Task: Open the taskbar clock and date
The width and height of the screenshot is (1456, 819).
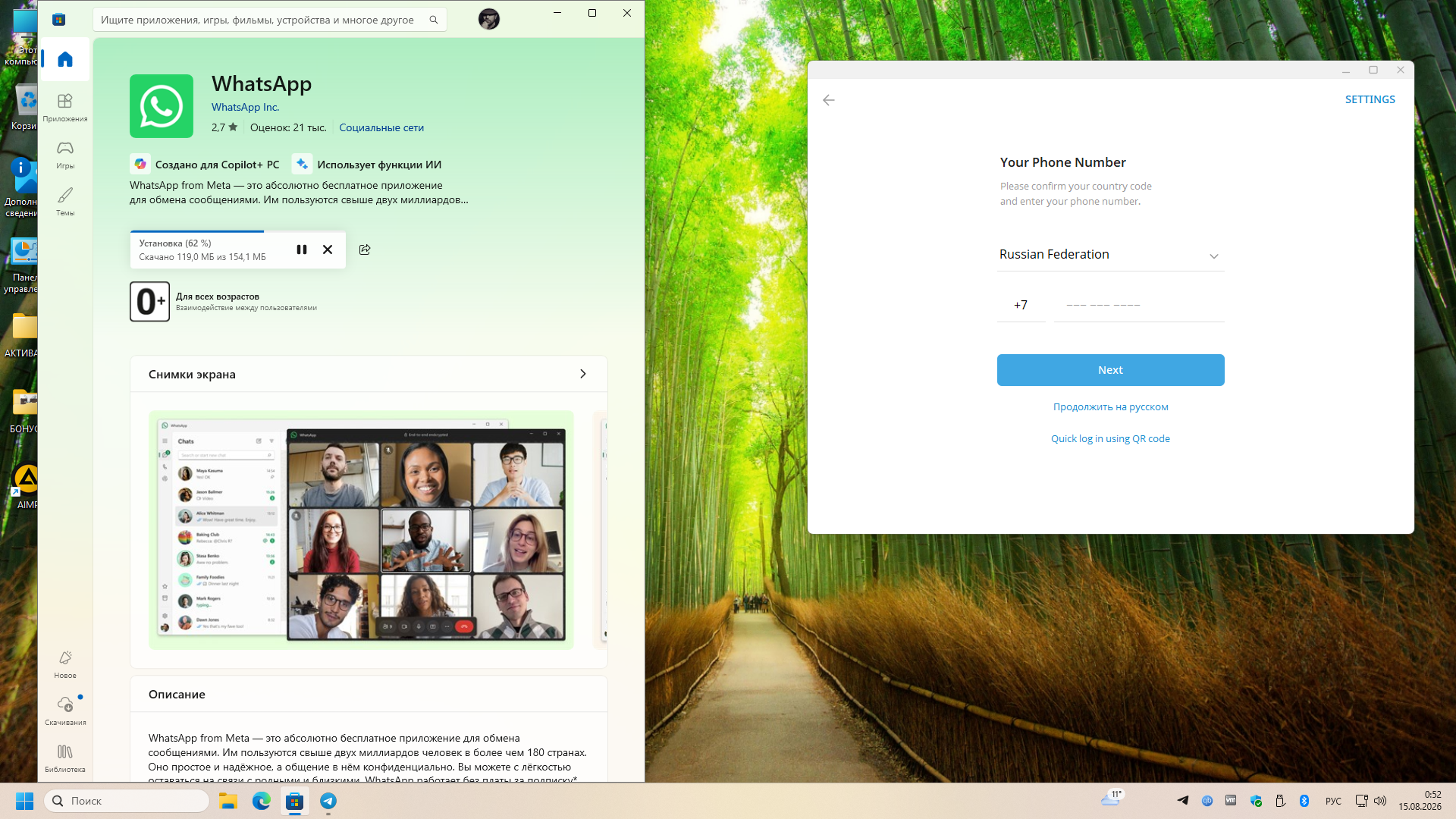Action: (x=1420, y=801)
